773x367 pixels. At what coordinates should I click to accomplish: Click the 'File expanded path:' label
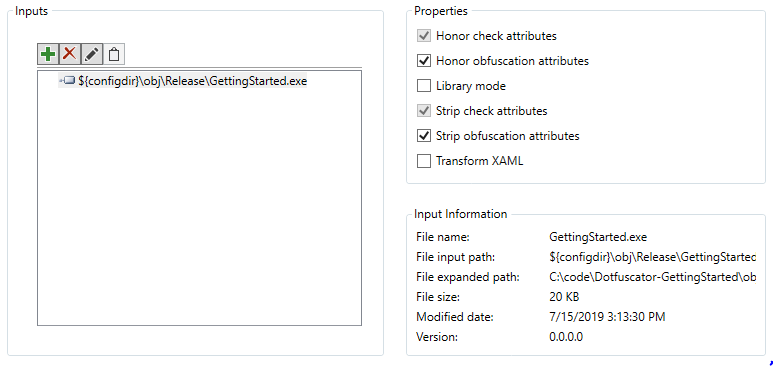point(467,277)
